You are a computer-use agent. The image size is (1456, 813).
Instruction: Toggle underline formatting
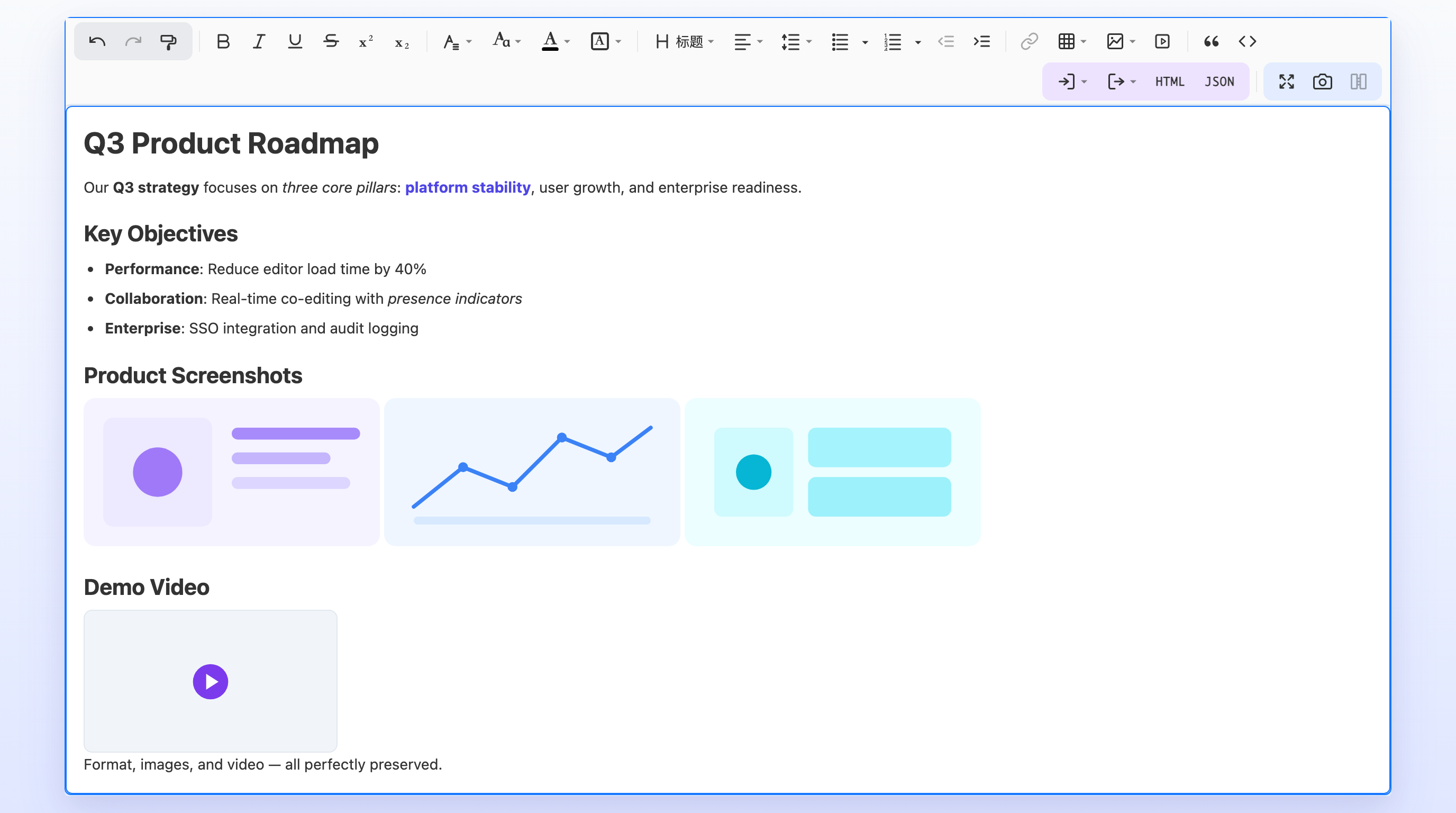coord(295,41)
